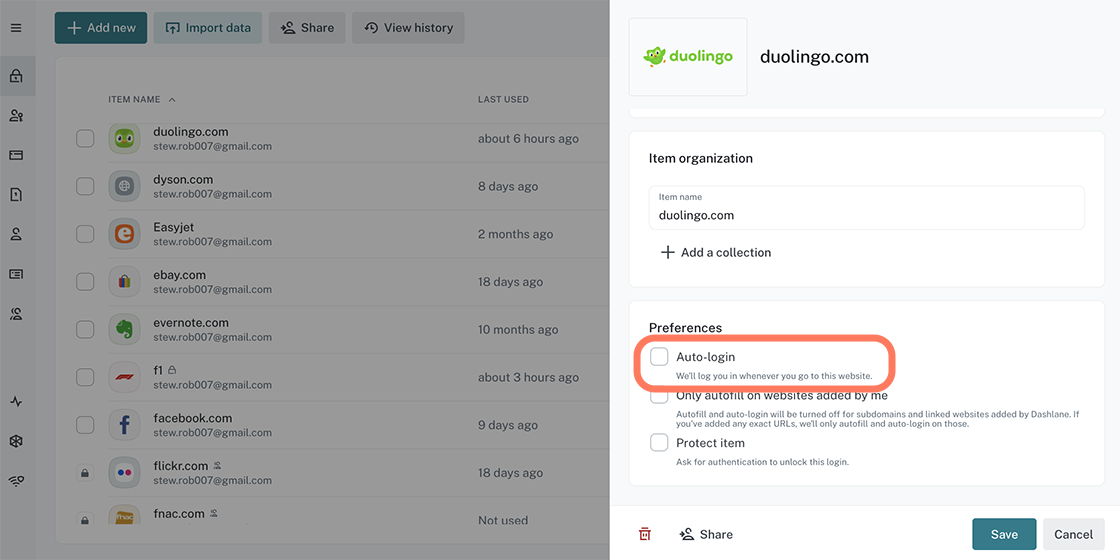
Task: Sort by Item Name column header
Action: 135,100
